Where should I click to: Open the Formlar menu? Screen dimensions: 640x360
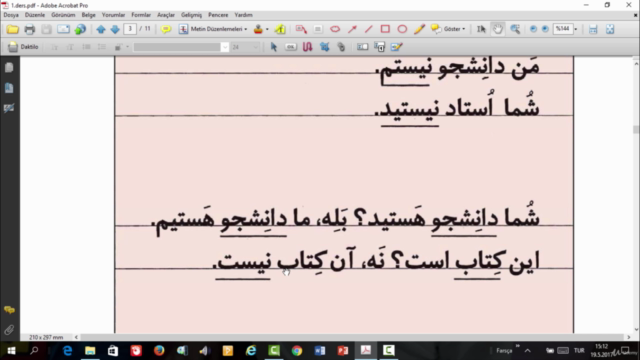coord(141,15)
